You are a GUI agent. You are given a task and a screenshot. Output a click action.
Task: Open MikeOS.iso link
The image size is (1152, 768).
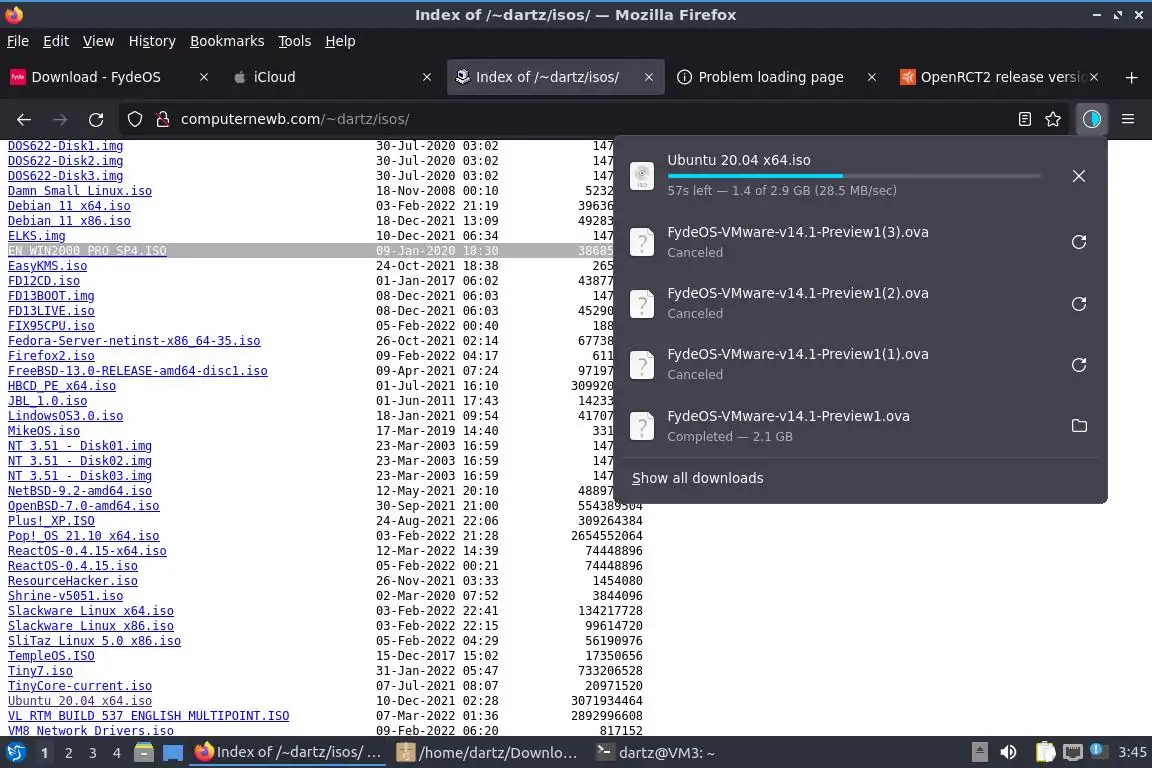coord(43,431)
